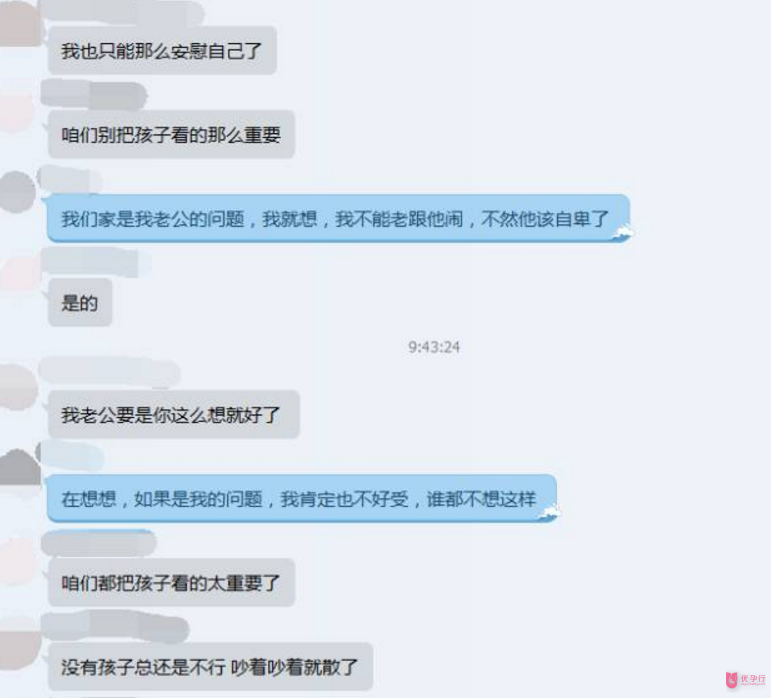Click the 9:43:24 timestamp
Viewport: 771px width, 698px height.
click(x=434, y=347)
